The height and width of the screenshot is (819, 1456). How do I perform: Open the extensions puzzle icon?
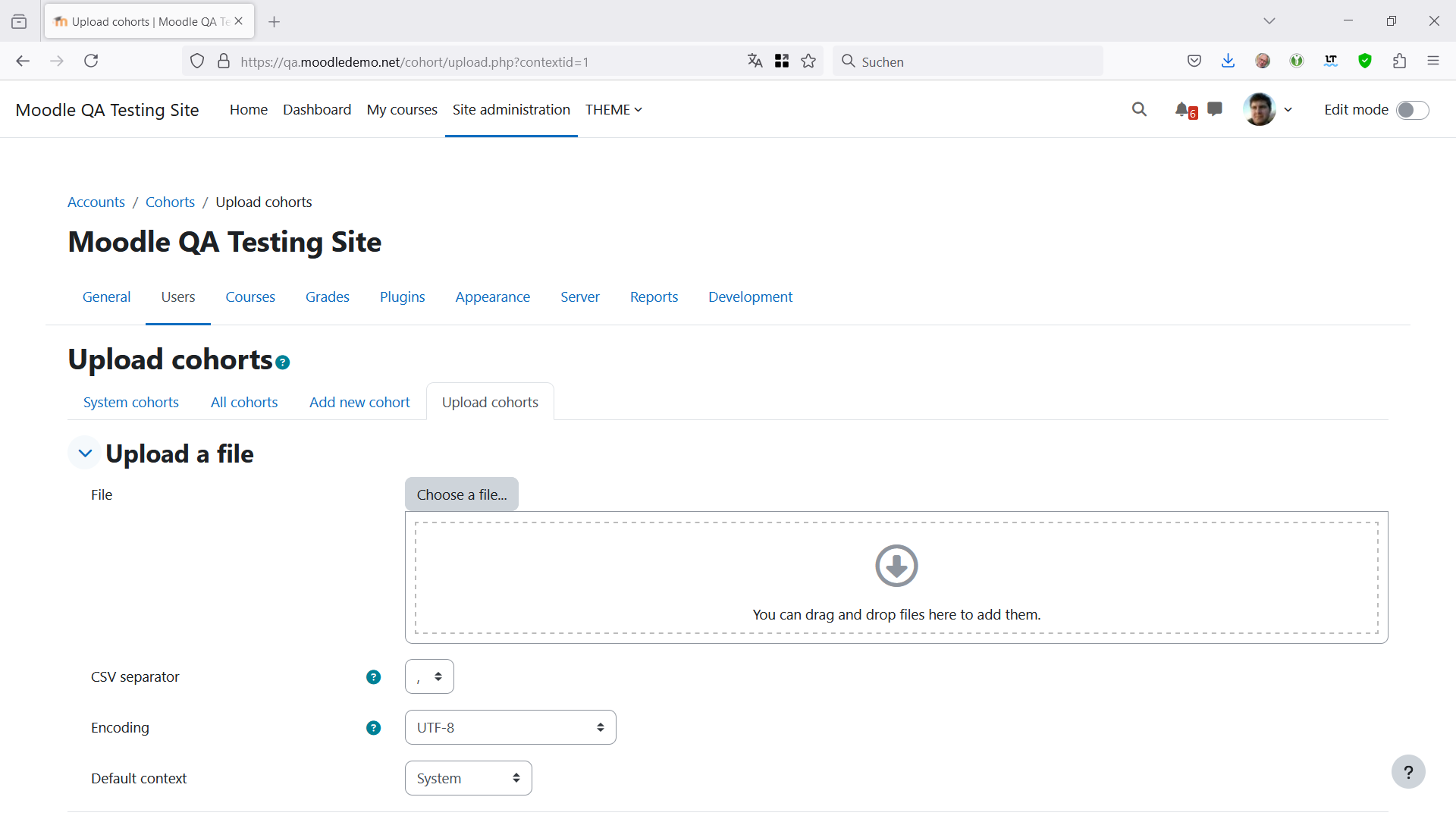click(1399, 61)
